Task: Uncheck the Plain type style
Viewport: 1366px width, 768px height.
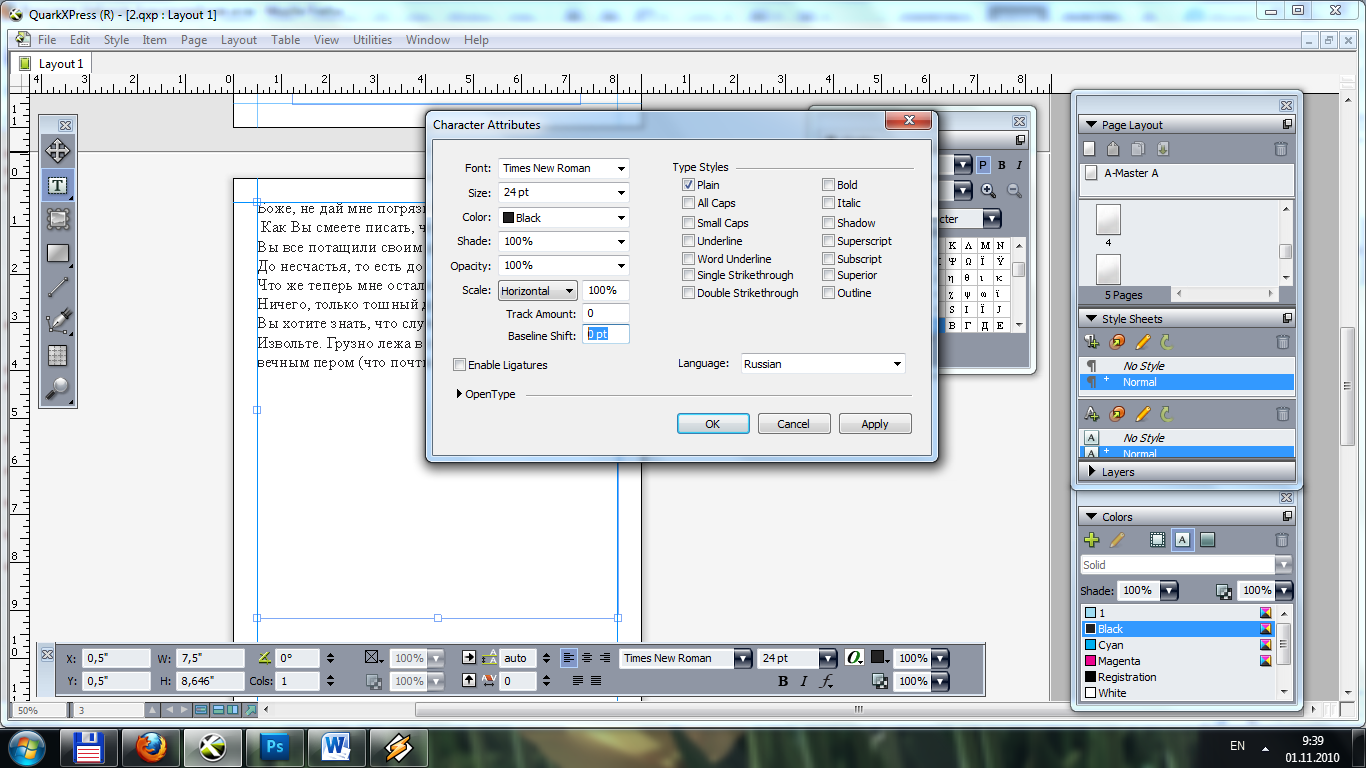Action: (688, 185)
